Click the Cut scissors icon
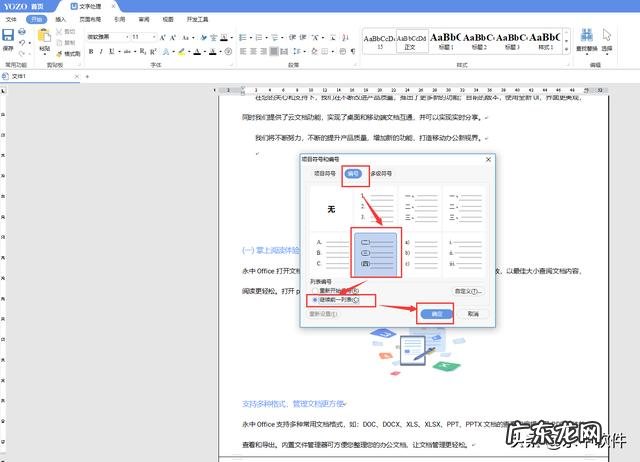Viewport: 640px width, 462px height. click(x=59, y=32)
